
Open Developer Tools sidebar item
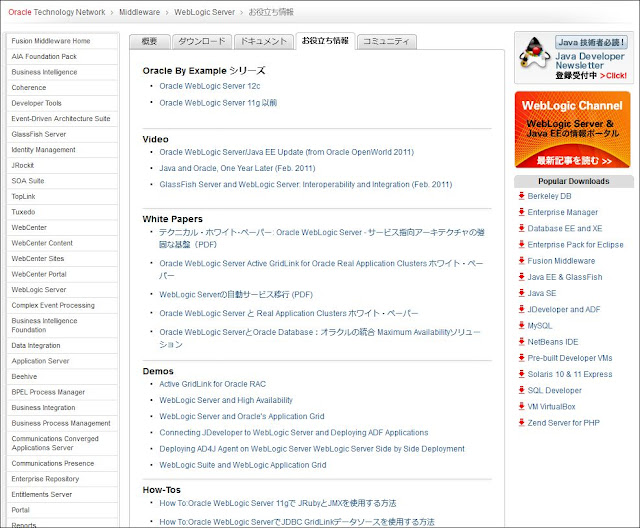point(62,103)
